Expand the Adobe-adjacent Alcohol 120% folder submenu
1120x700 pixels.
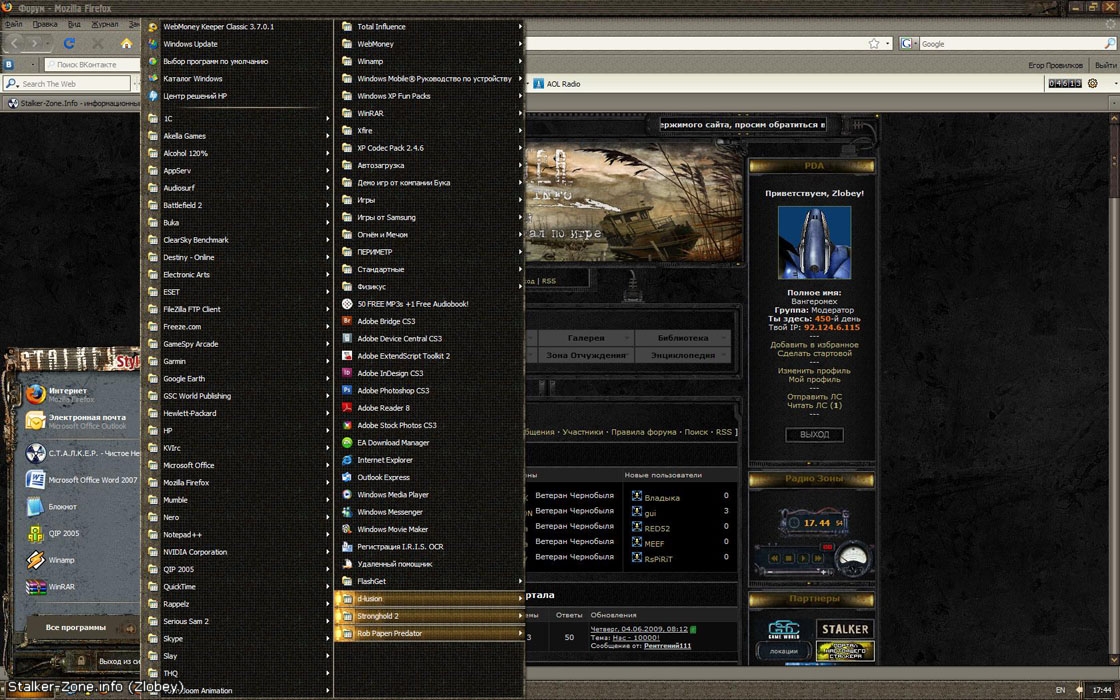(185, 153)
